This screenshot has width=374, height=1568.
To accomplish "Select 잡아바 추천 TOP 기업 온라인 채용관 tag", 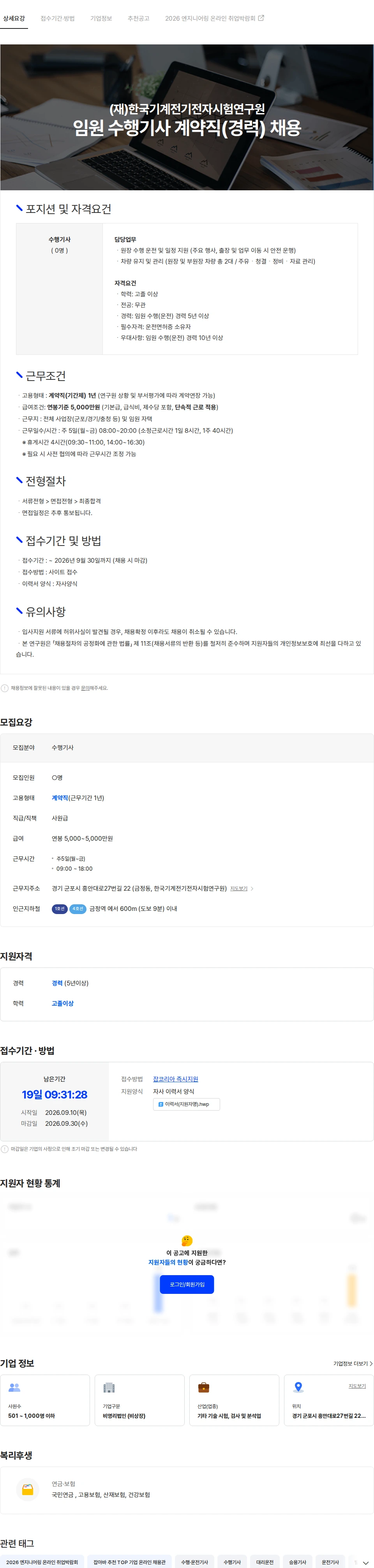I will pos(129,1562).
